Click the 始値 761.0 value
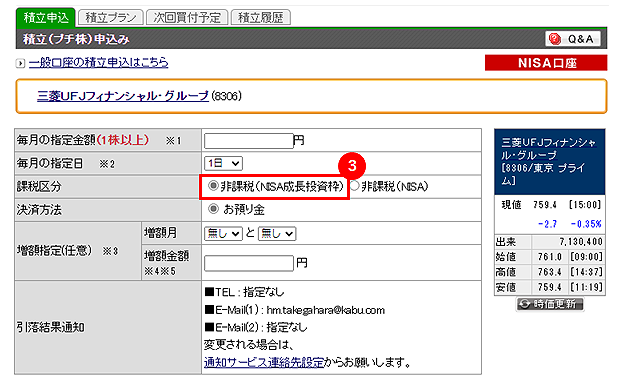 (x=550, y=257)
